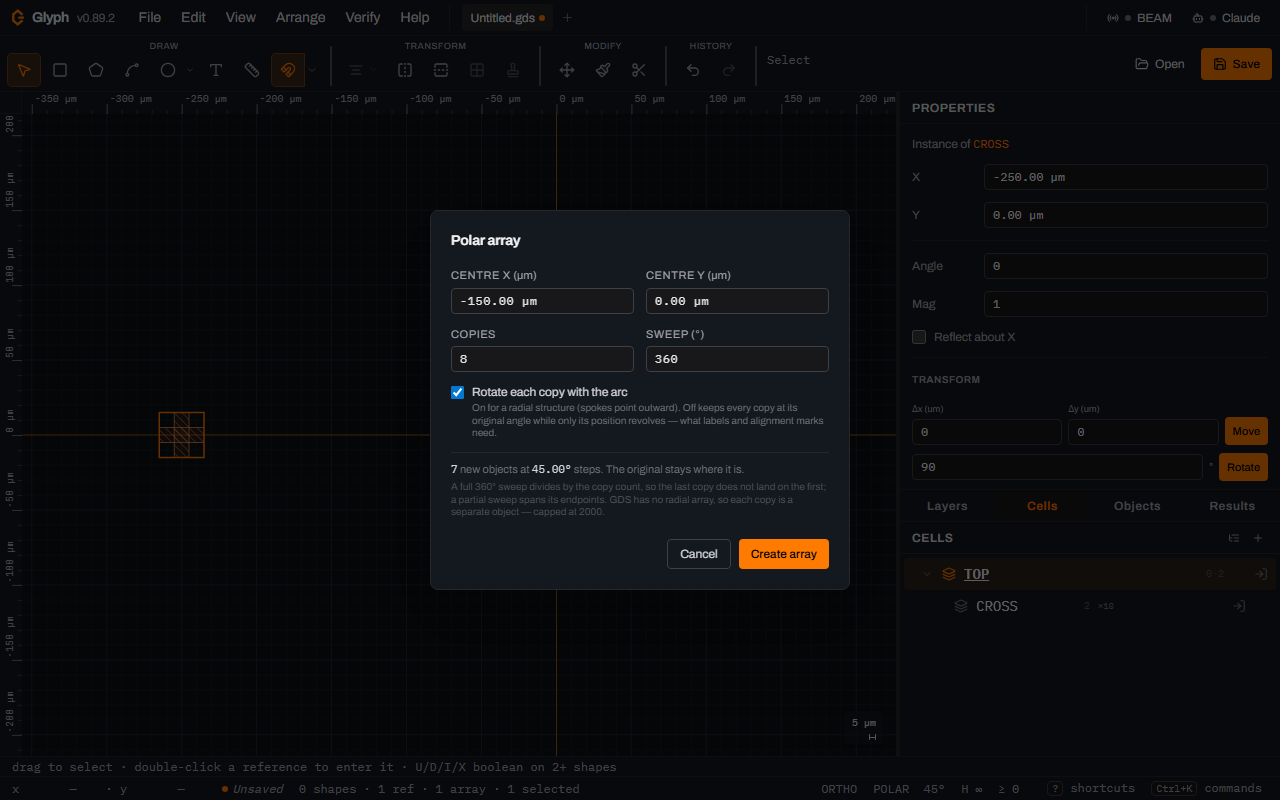Open shortcuts help in status bar
Image resolution: width=1280 pixels, height=800 pixels.
1091,789
